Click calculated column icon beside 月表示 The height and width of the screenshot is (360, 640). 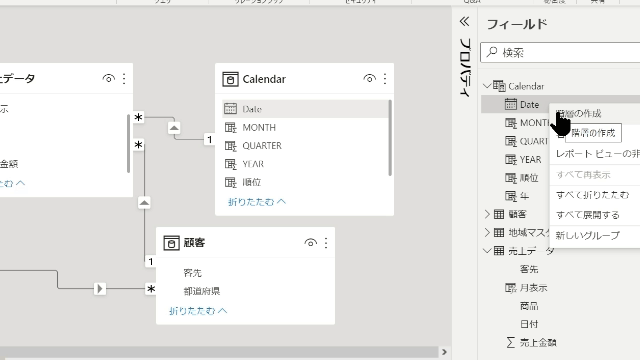pyautogui.click(x=511, y=288)
